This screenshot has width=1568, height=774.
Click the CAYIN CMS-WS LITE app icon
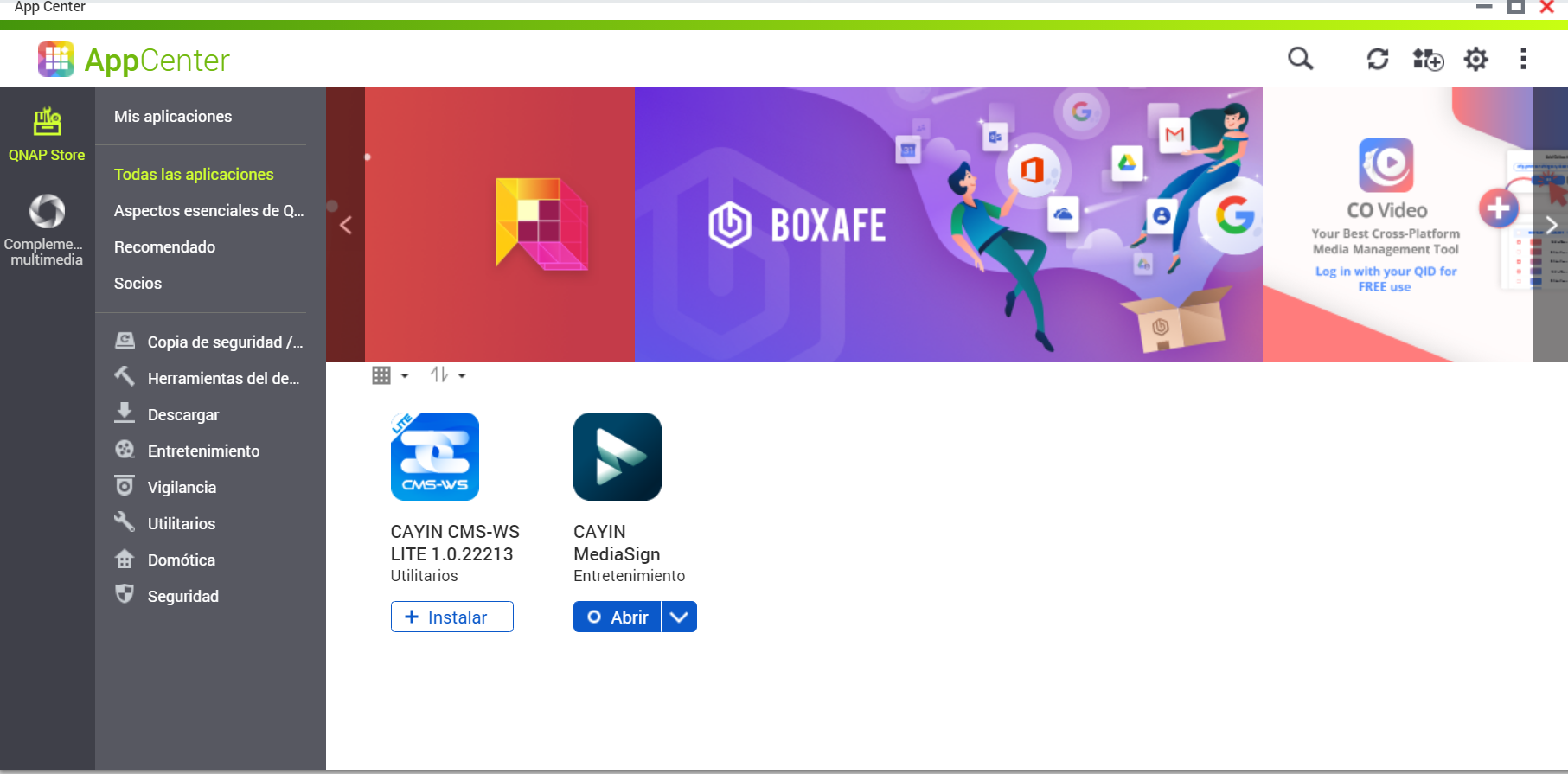[x=435, y=457]
